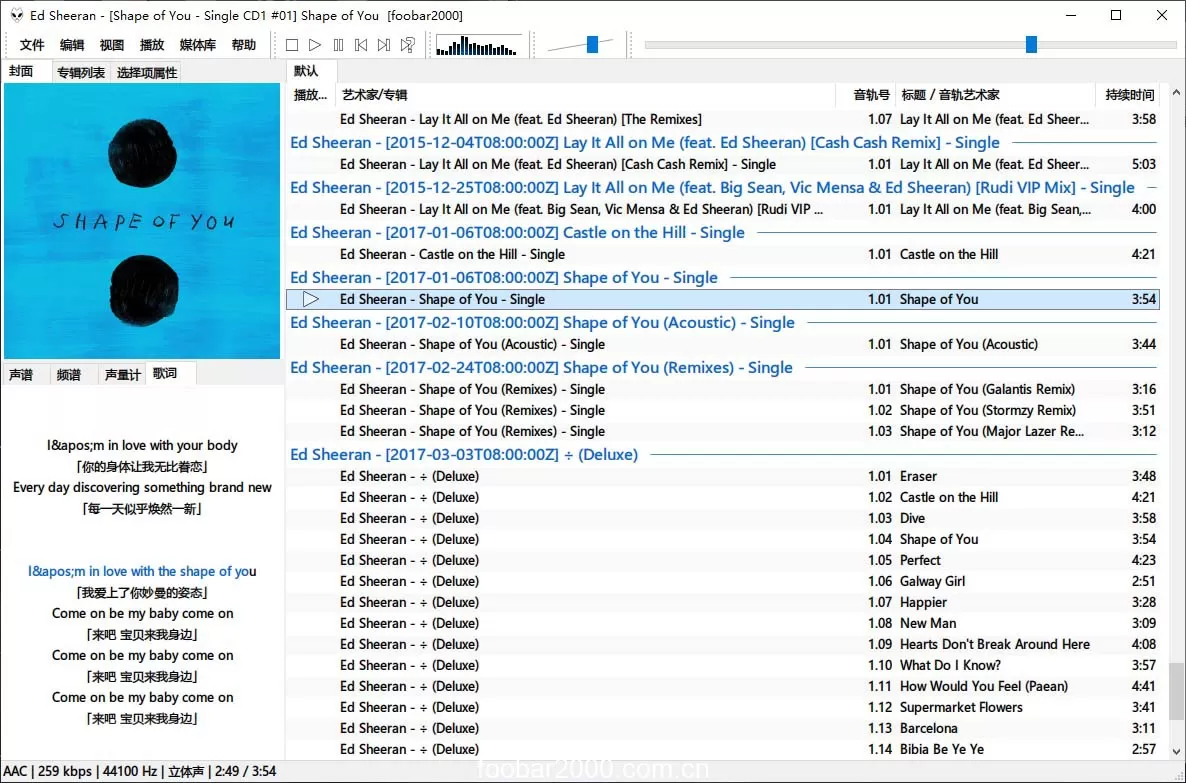Select the album header Shape of You (Acoustic) - Single

(x=542, y=322)
